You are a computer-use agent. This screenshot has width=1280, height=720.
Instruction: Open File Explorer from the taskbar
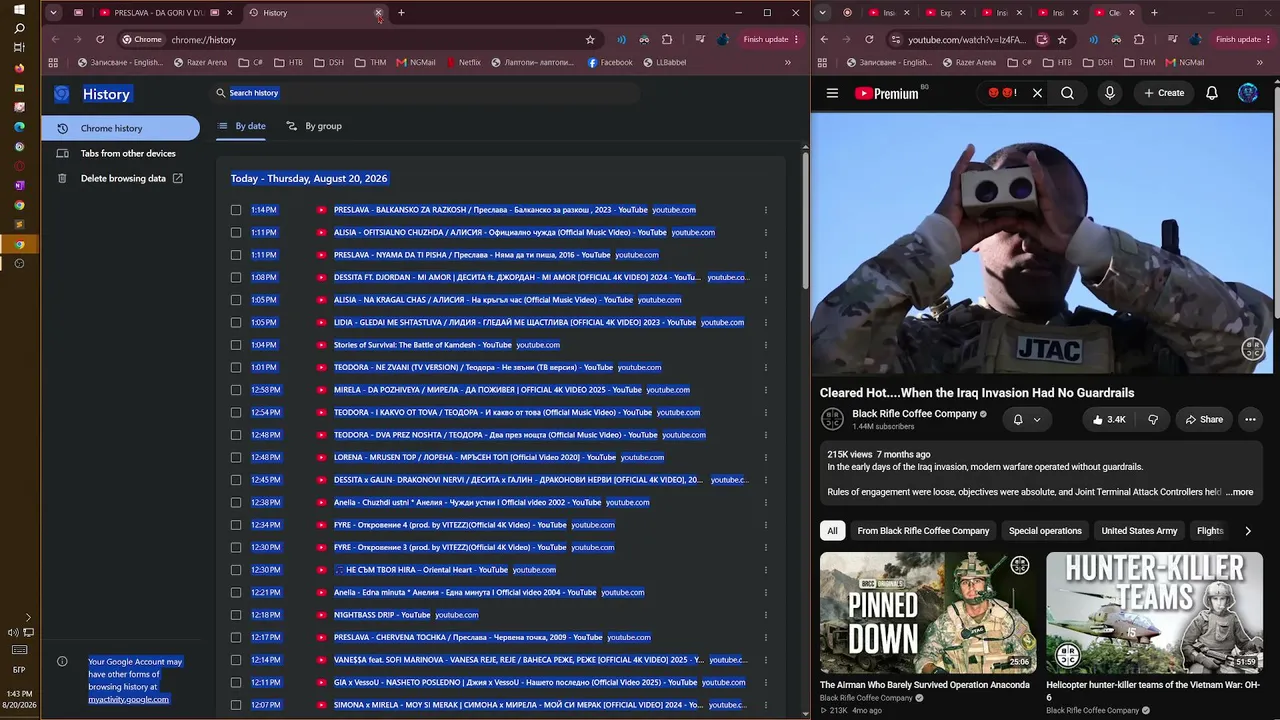[19, 88]
